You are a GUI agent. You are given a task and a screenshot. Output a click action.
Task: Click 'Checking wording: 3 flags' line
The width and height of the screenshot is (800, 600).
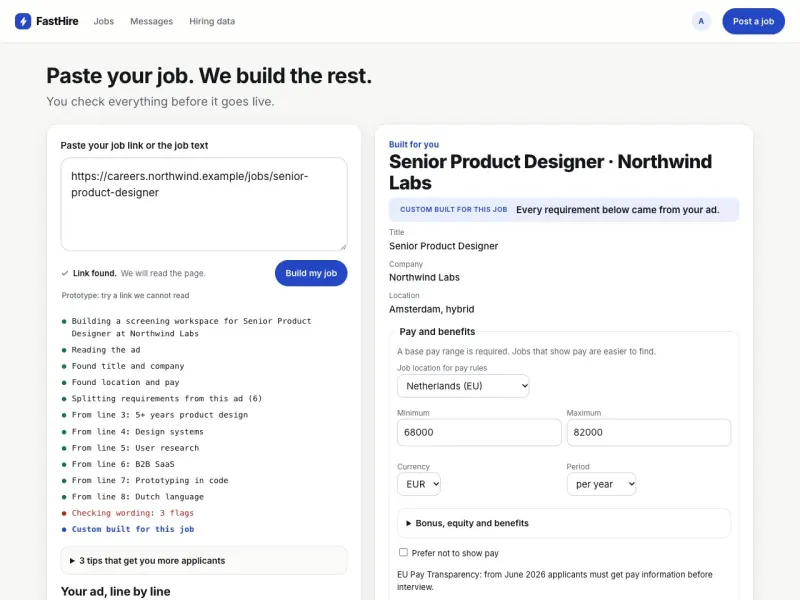point(133,513)
